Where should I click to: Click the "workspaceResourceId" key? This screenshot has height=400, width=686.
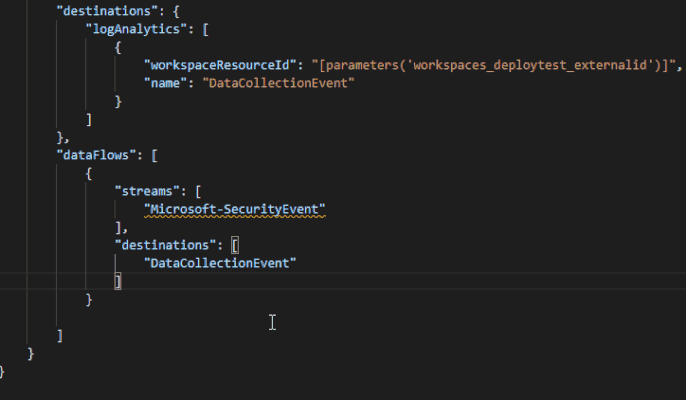[x=220, y=65]
